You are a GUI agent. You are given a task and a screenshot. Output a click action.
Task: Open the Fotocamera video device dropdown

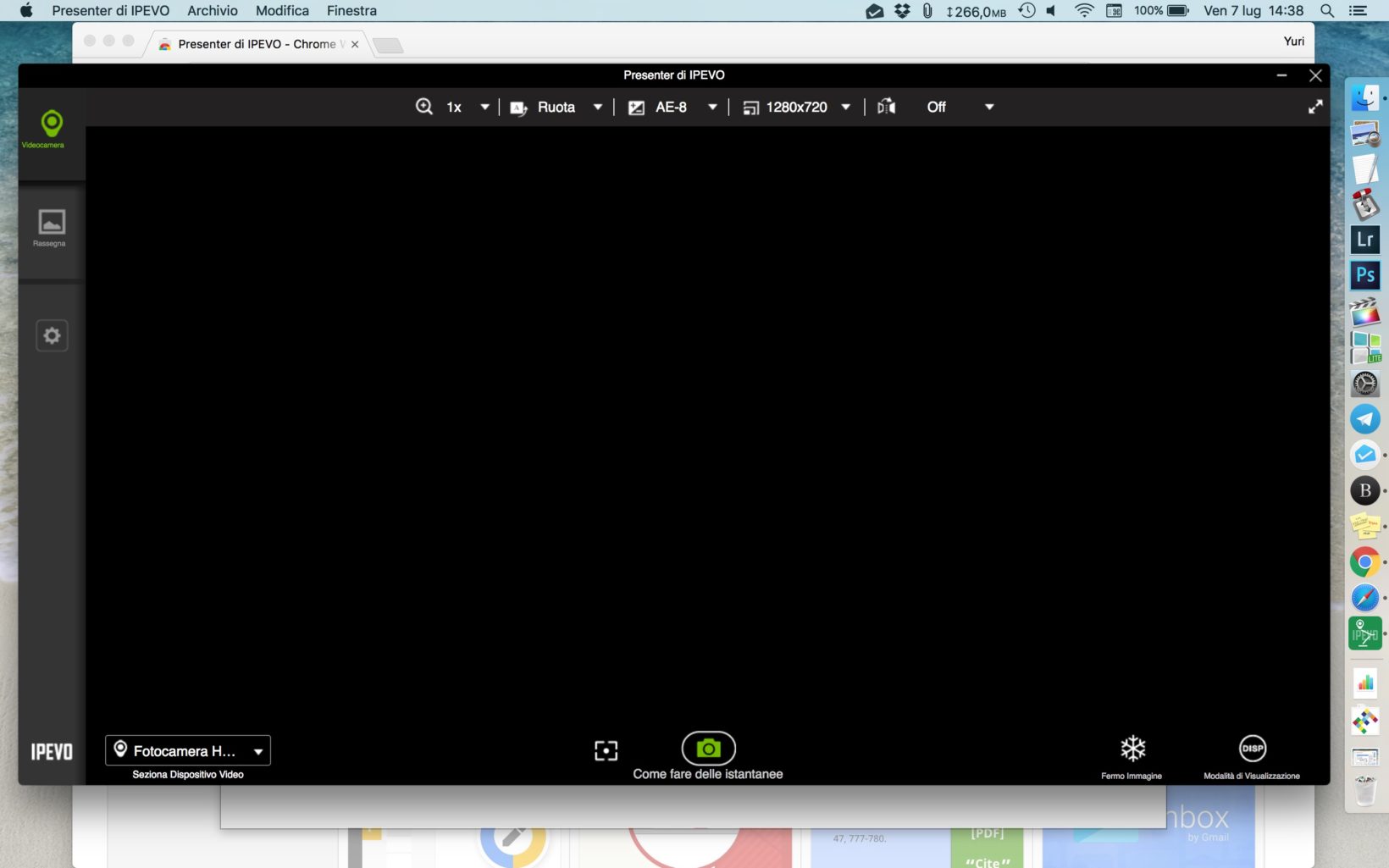point(188,750)
